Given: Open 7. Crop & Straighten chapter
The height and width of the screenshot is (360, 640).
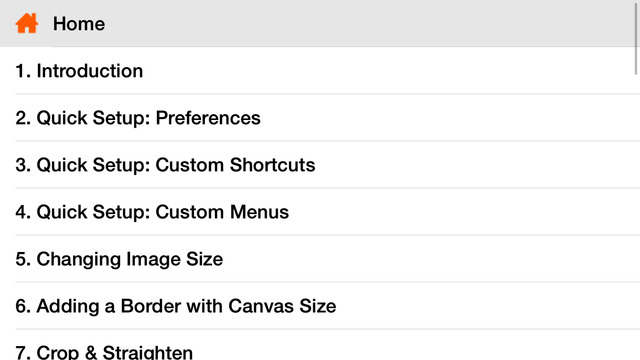Looking at the screenshot, I should click(320, 345).
